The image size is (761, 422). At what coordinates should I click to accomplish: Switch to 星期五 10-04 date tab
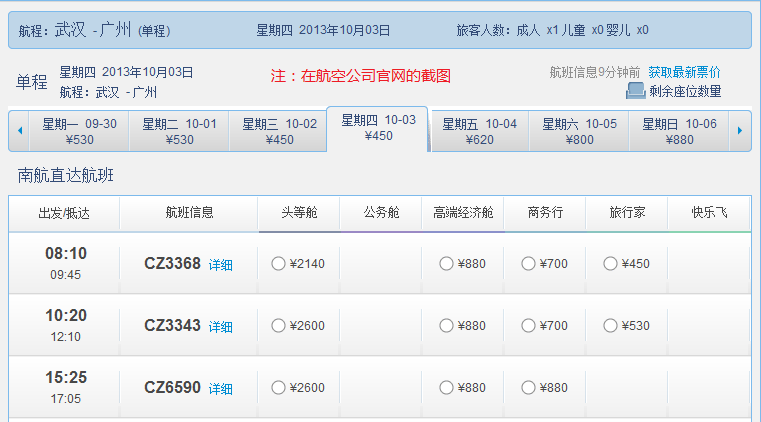pyautogui.click(x=479, y=131)
